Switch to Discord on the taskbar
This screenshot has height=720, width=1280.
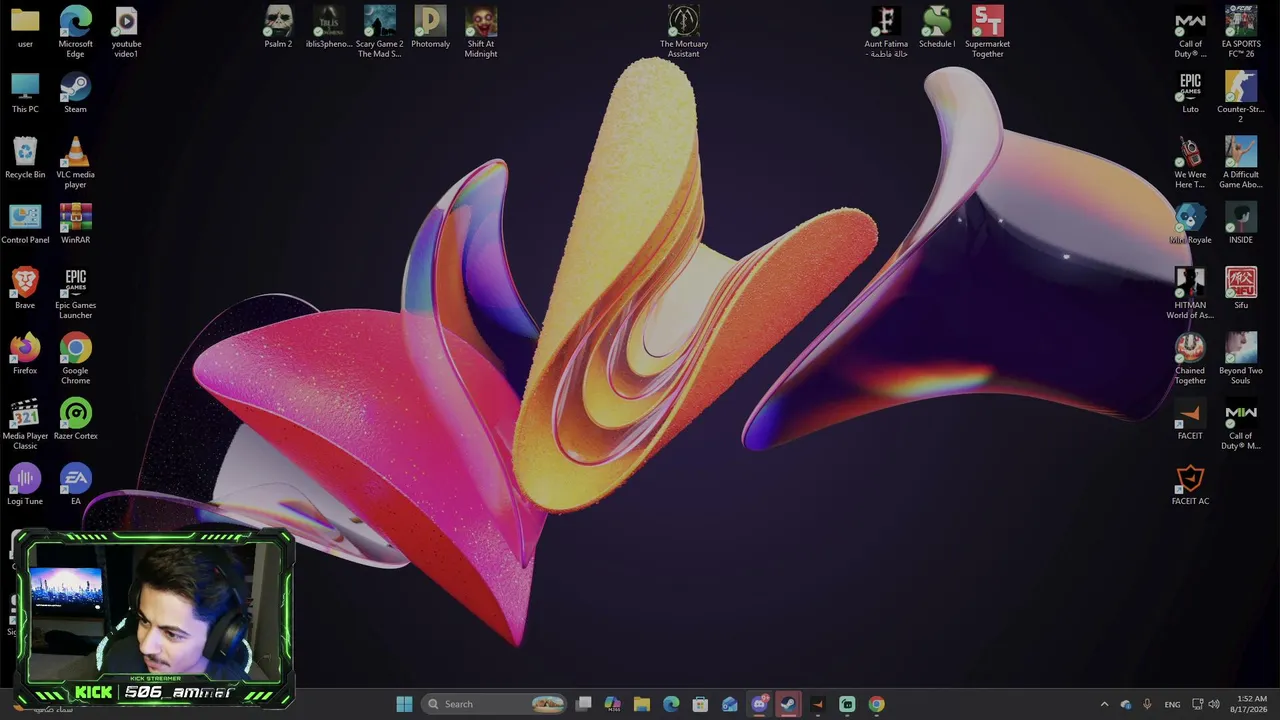[759, 704]
